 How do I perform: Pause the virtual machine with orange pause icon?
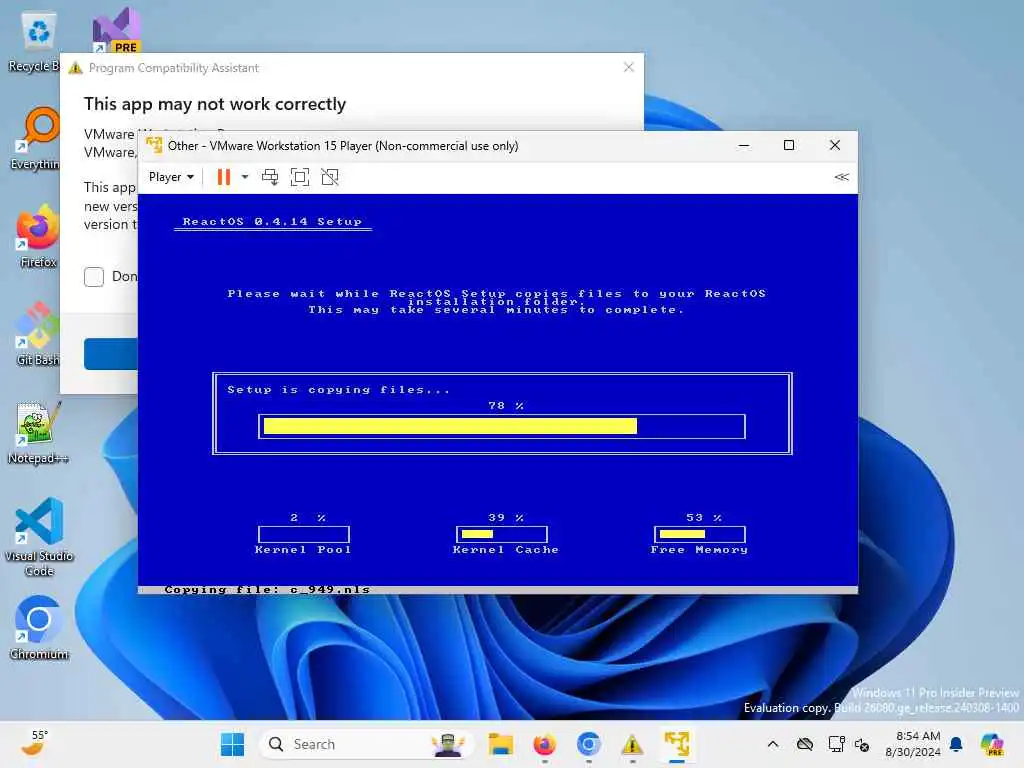223,177
